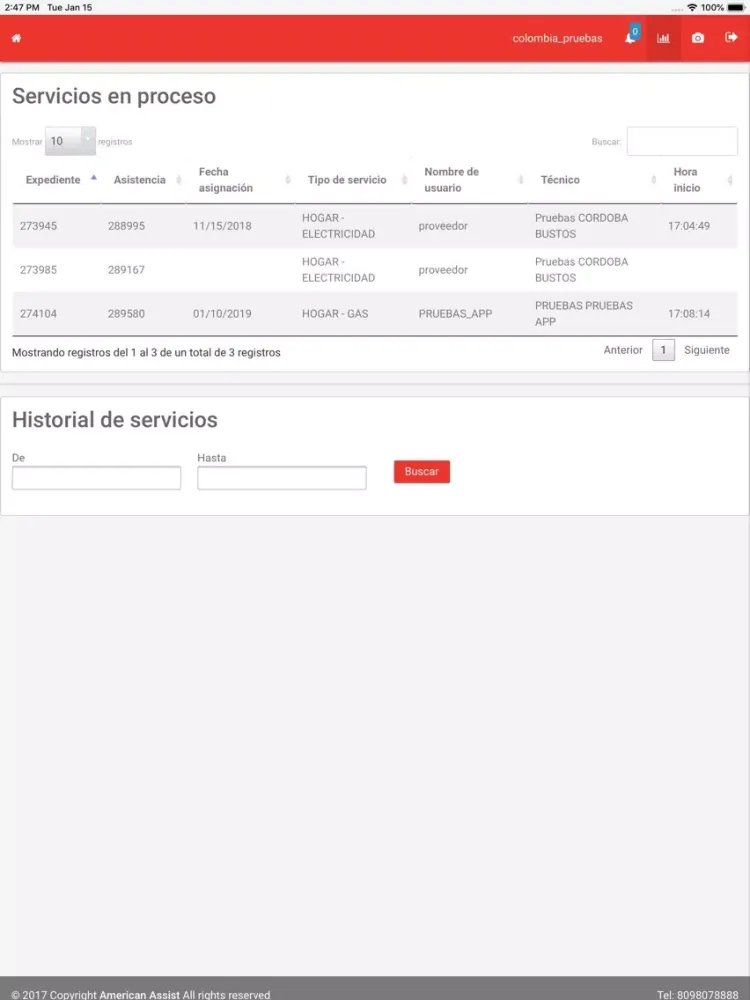This screenshot has height=1000, width=750.
Task: Click asistencia 289167
Action: (x=126, y=270)
